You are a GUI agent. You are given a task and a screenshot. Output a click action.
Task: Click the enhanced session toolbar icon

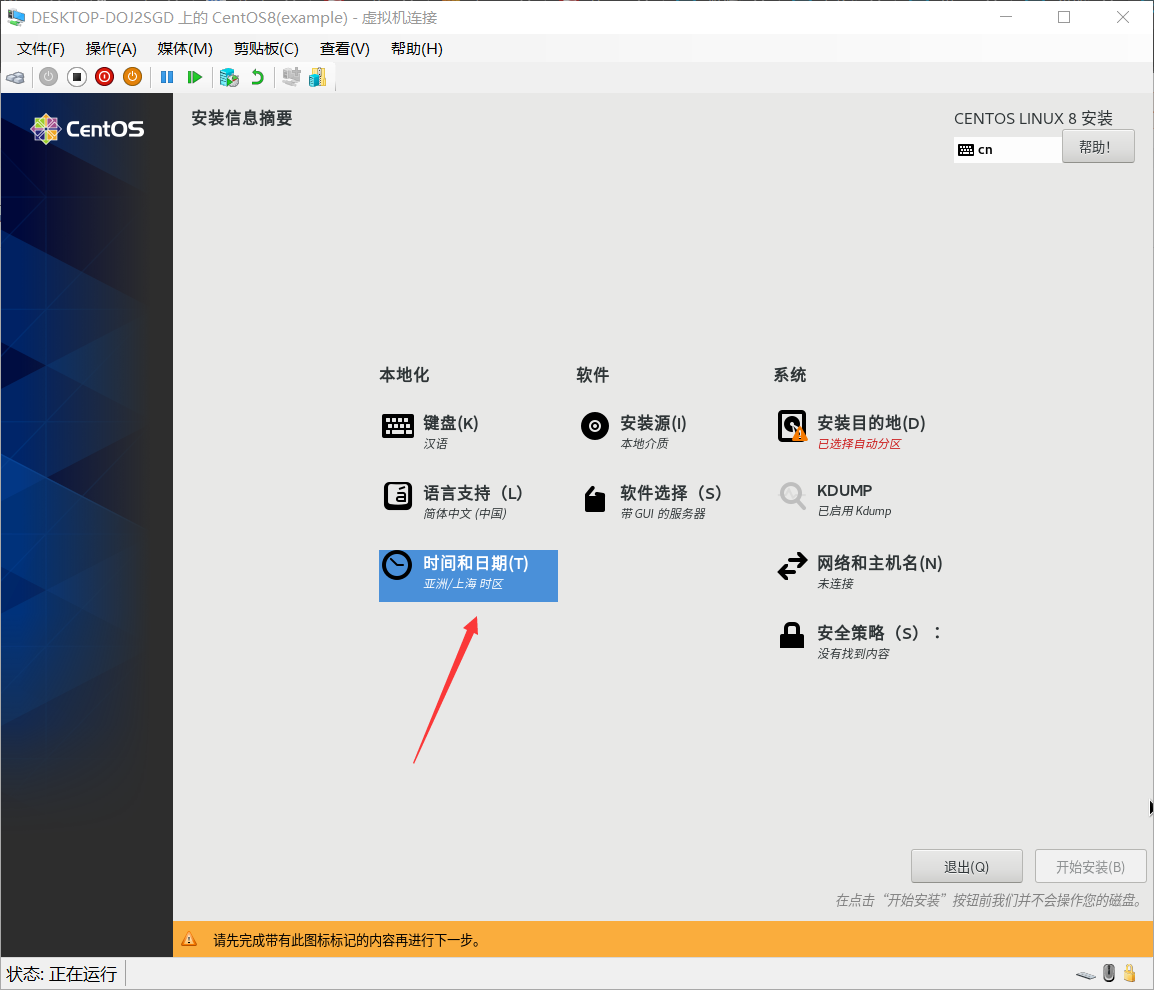(x=291, y=77)
